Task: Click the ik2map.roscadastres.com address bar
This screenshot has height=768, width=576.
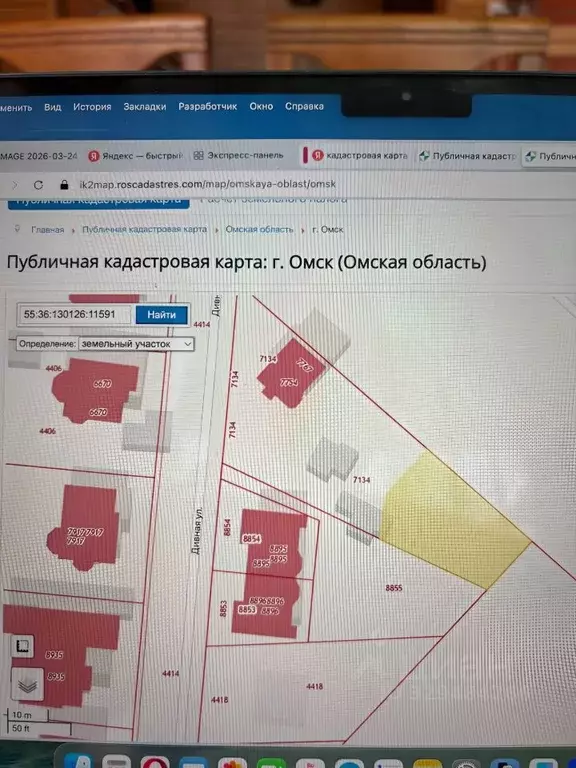Action: (207, 184)
